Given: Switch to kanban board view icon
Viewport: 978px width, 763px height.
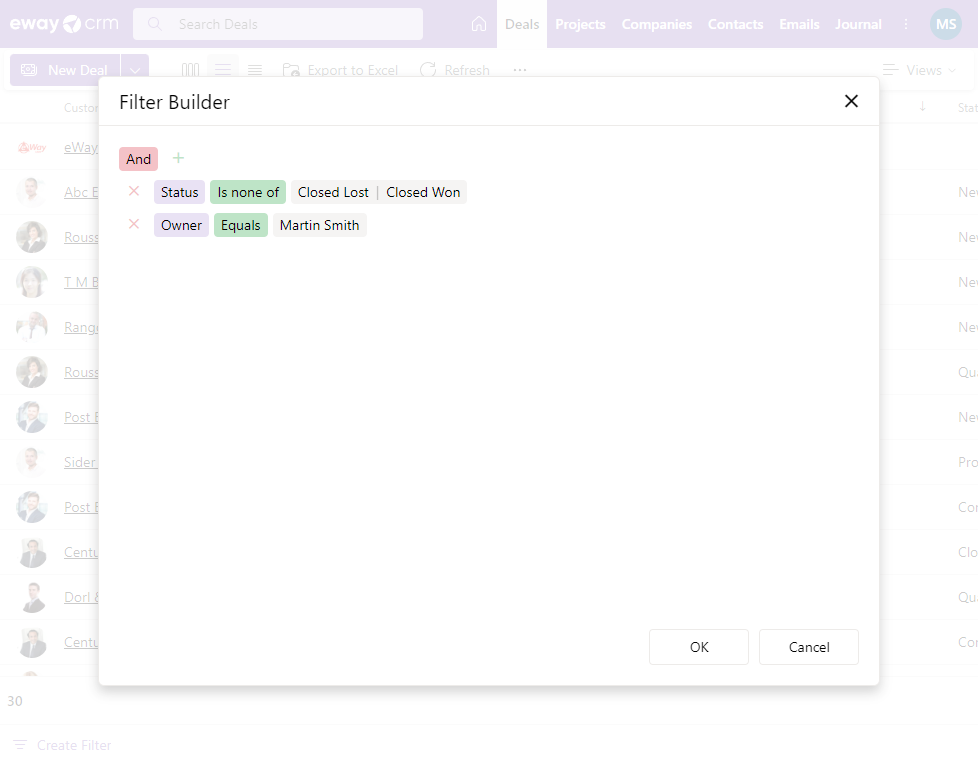Looking at the screenshot, I should [x=190, y=70].
